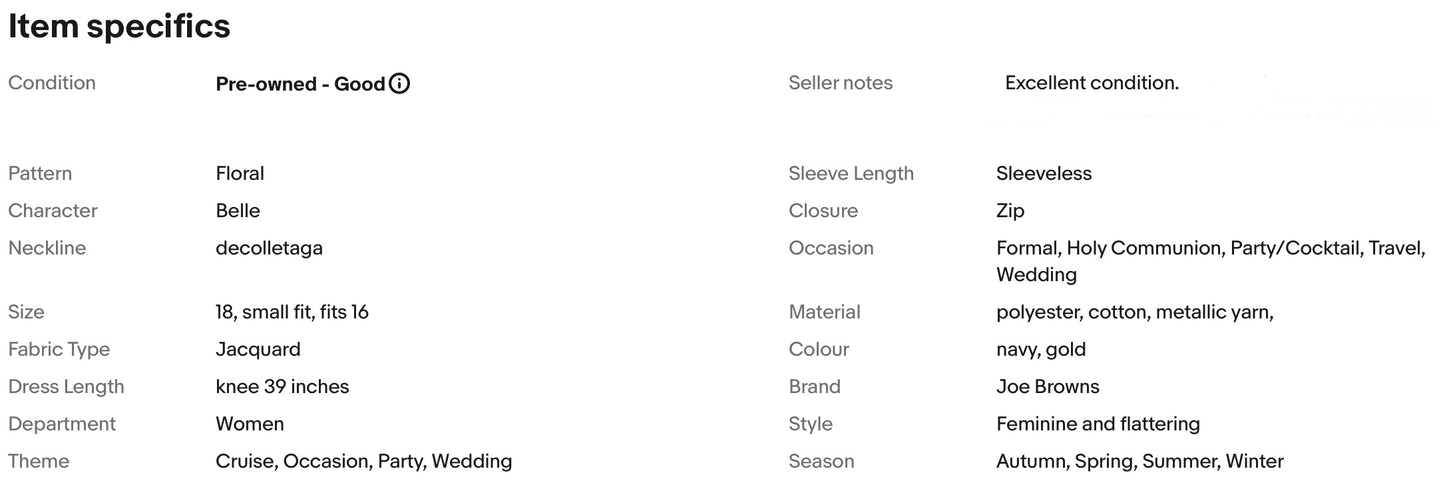This screenshot has height=503, width=1445.
Task: Click the Jacquard fabric type value
Action: coord(258,349)
